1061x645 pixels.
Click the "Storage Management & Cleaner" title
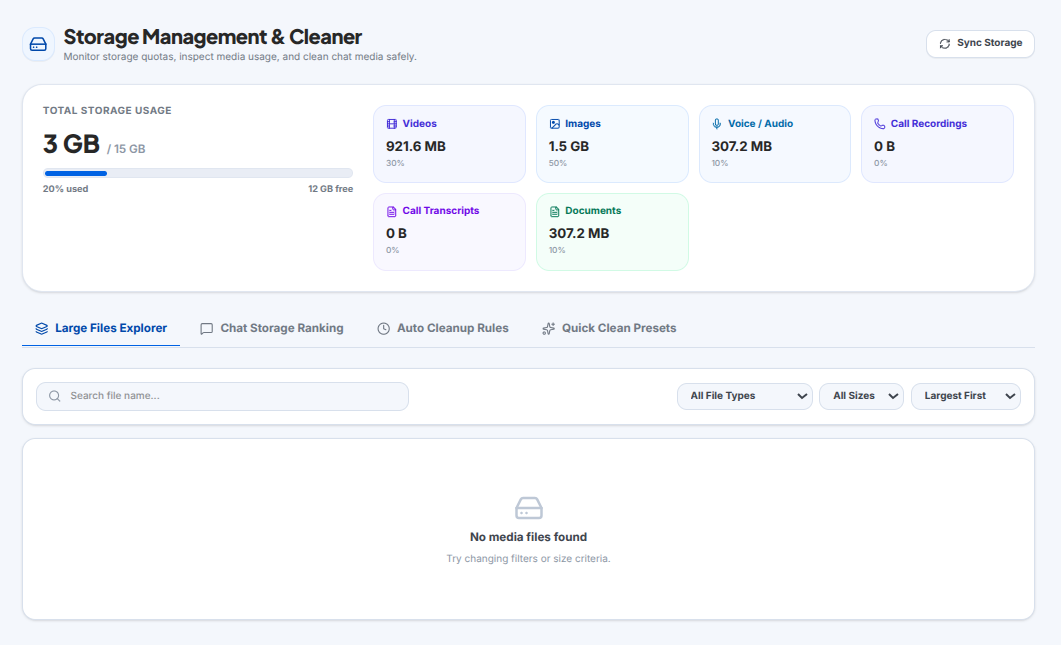coord(212,37)
